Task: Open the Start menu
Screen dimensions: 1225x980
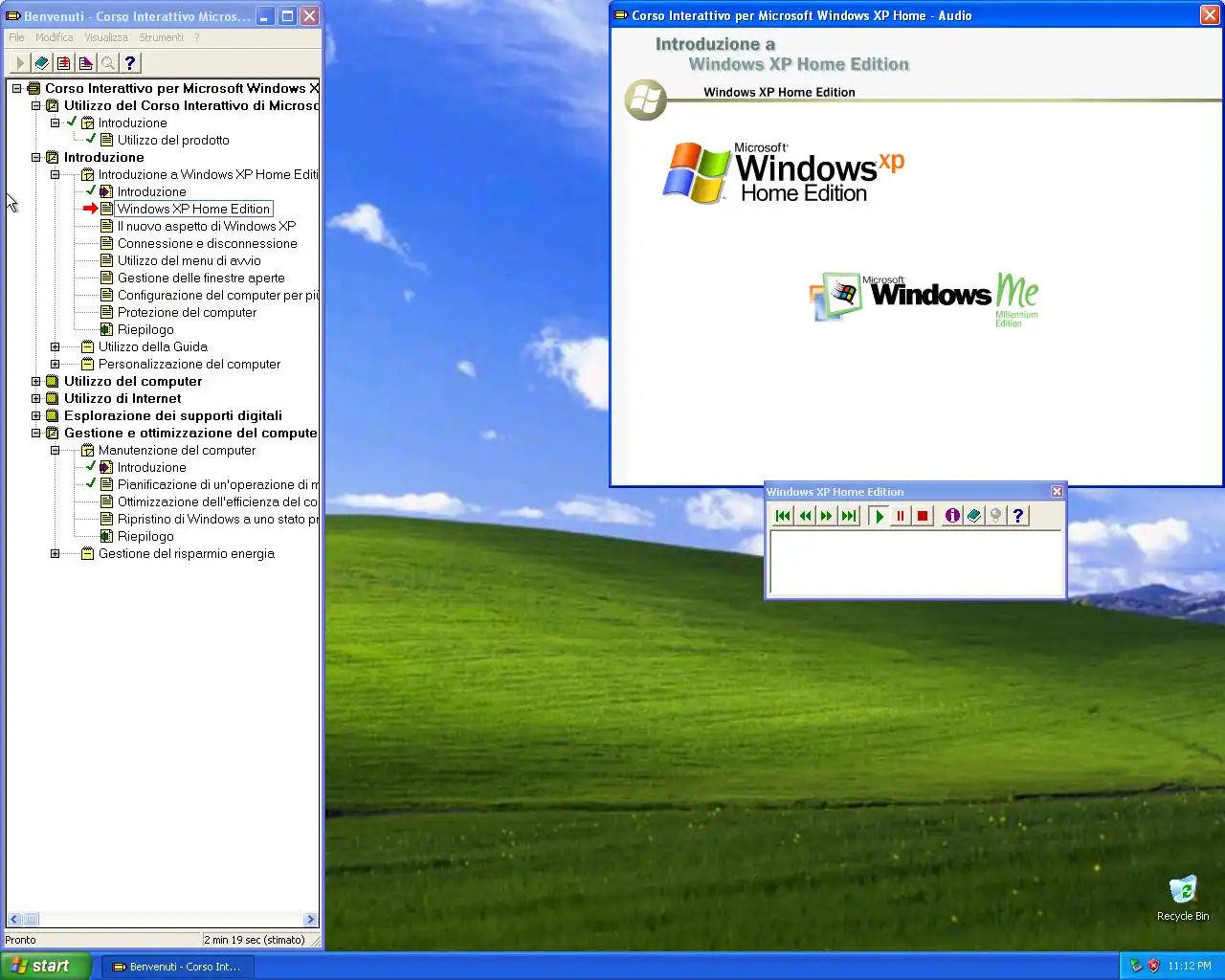Action: pyautogui.click(x=46, y=966)
